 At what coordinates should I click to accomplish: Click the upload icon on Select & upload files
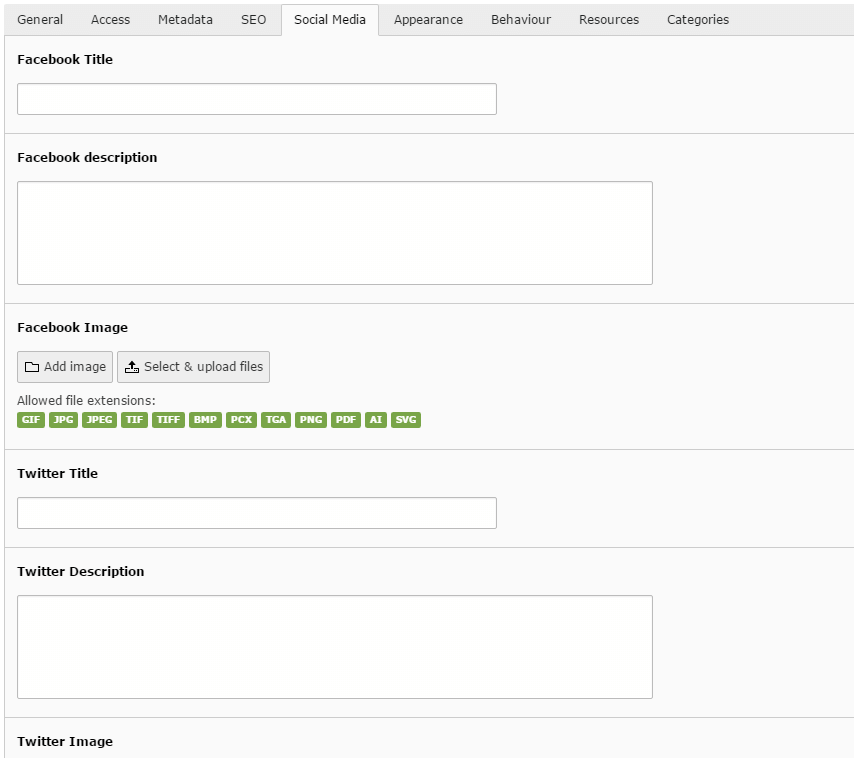tap(132, 367)
